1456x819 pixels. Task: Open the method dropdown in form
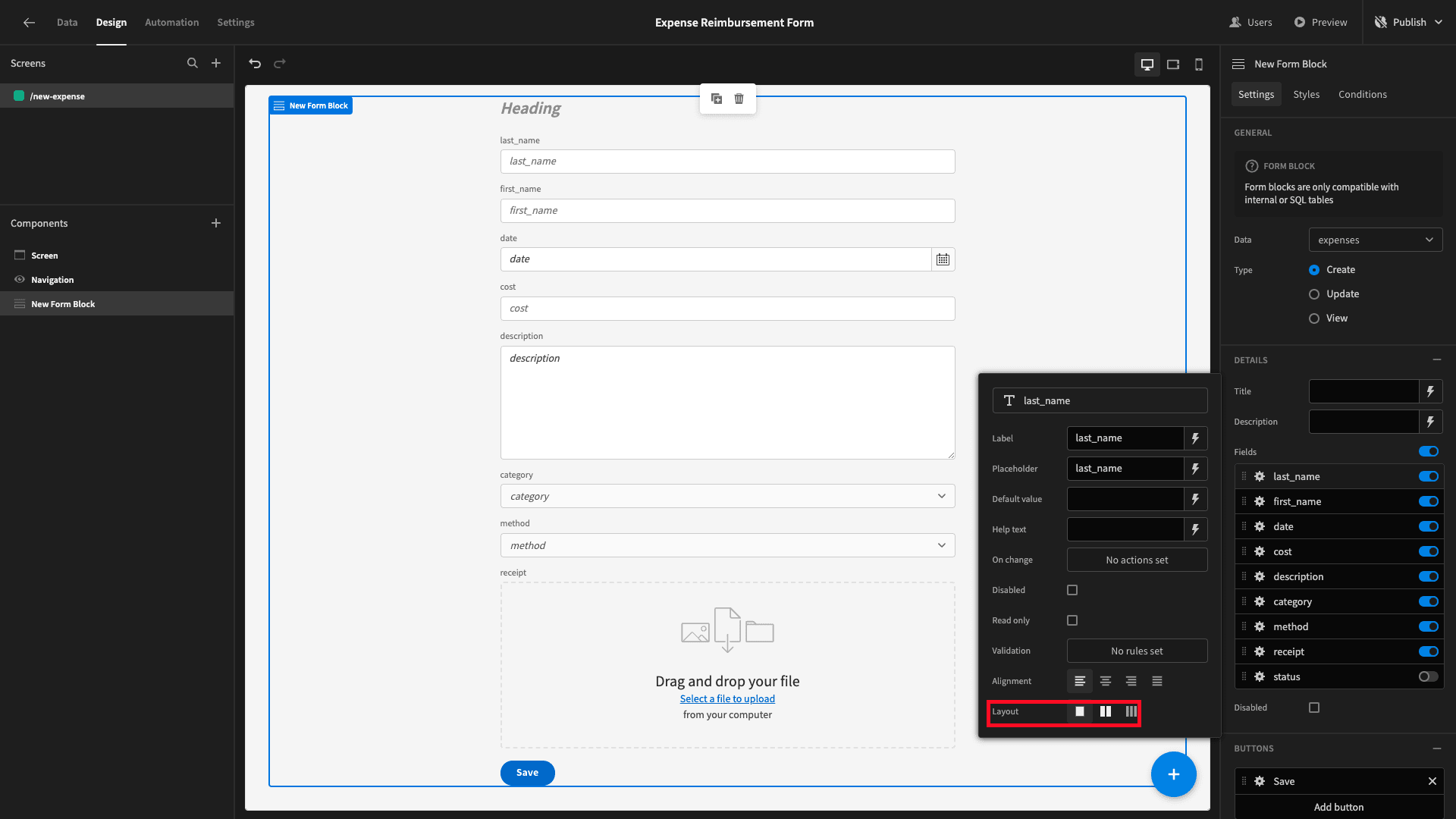click(727, 545)
